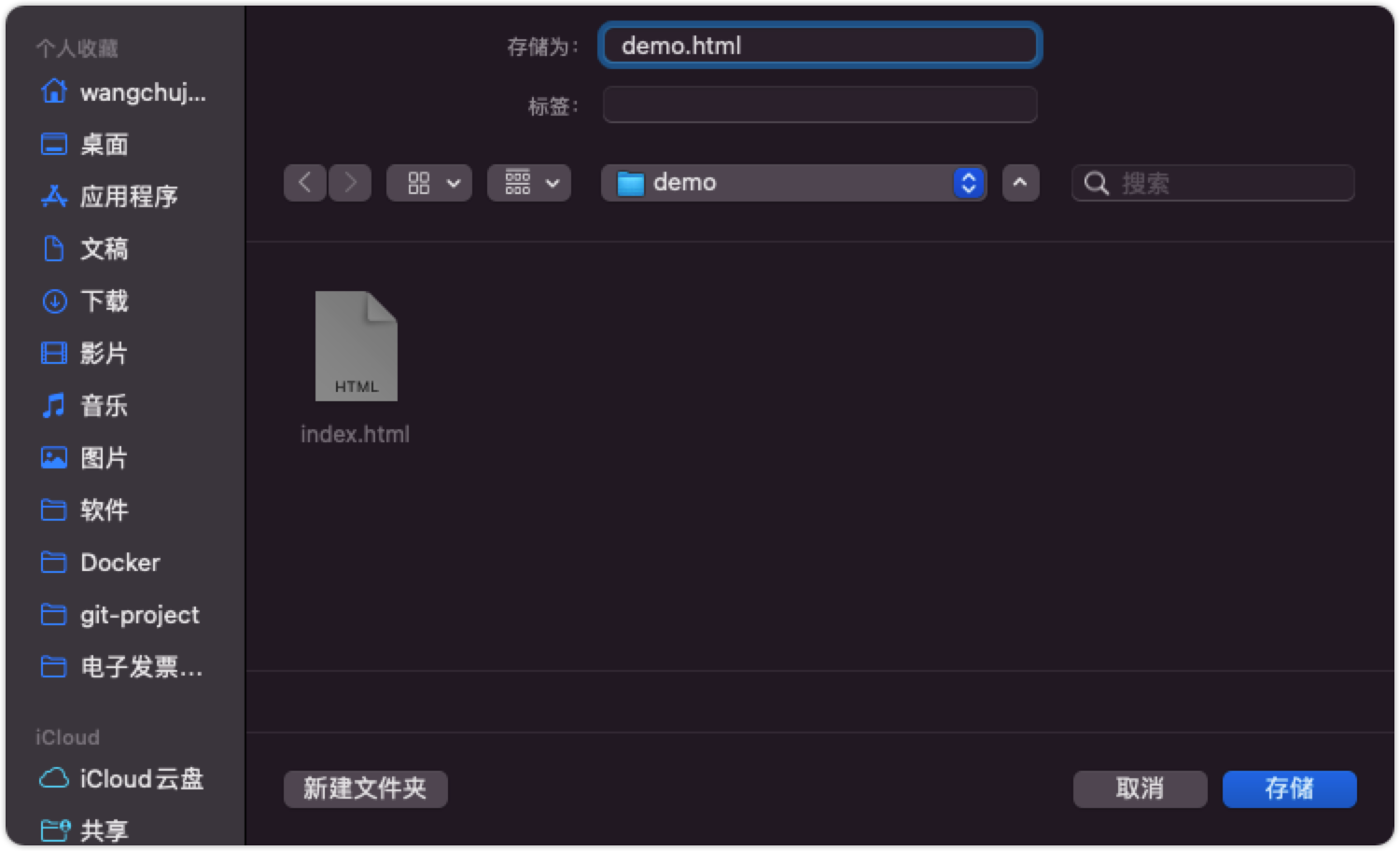The width and height of the screenshot is (1400, 851).
Task: Click the index.html file name label
Action: pyautogui.click(x=356, y=434)
